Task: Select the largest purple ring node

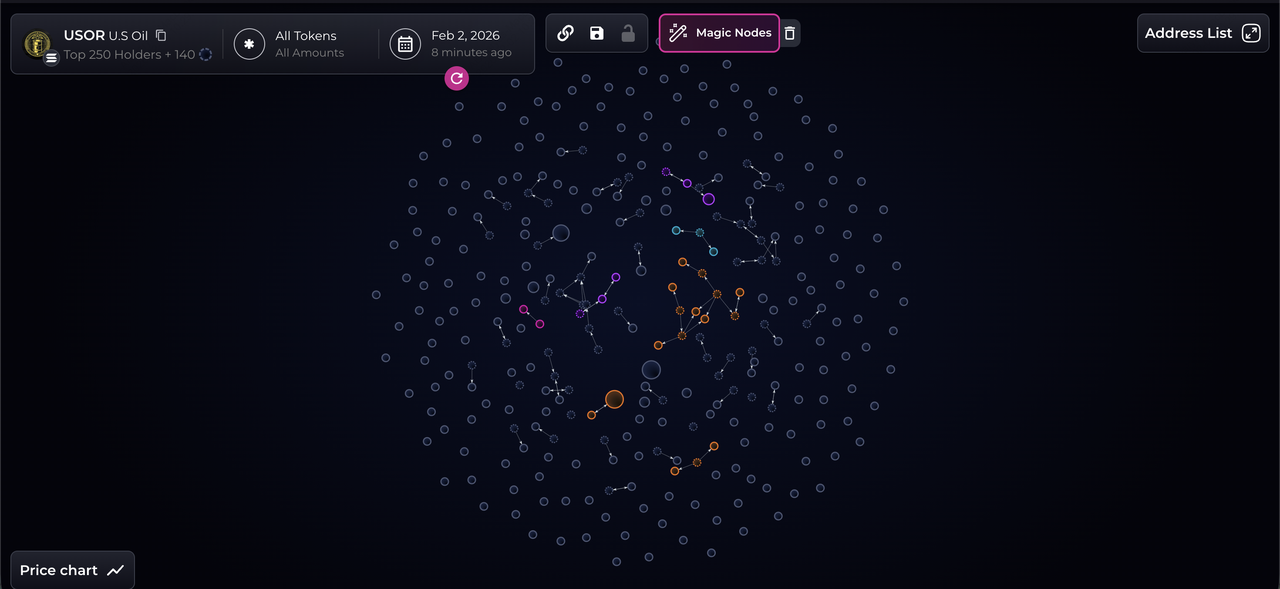Action: 708,199
